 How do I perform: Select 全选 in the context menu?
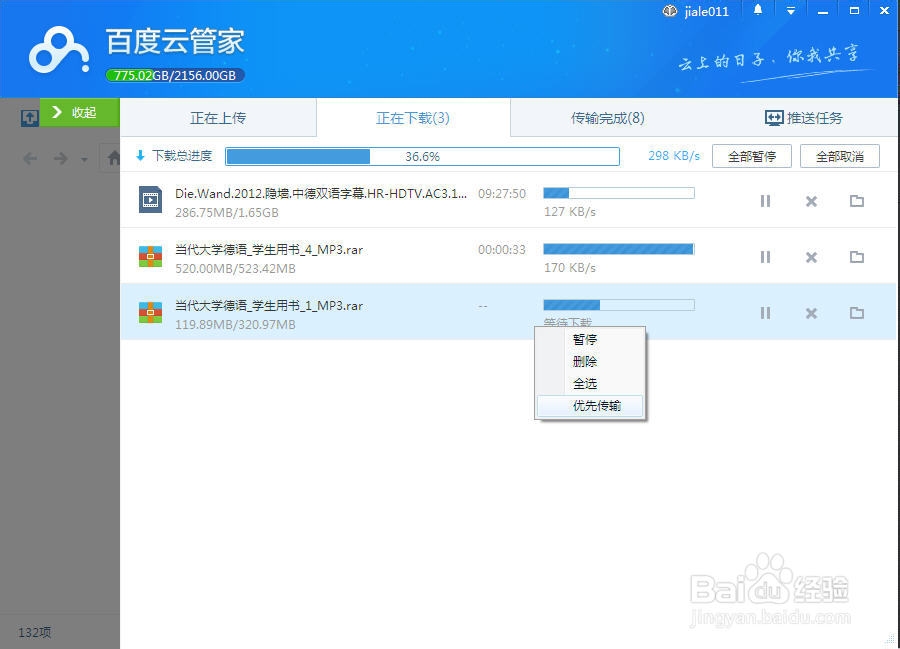(x=589, y=384)
